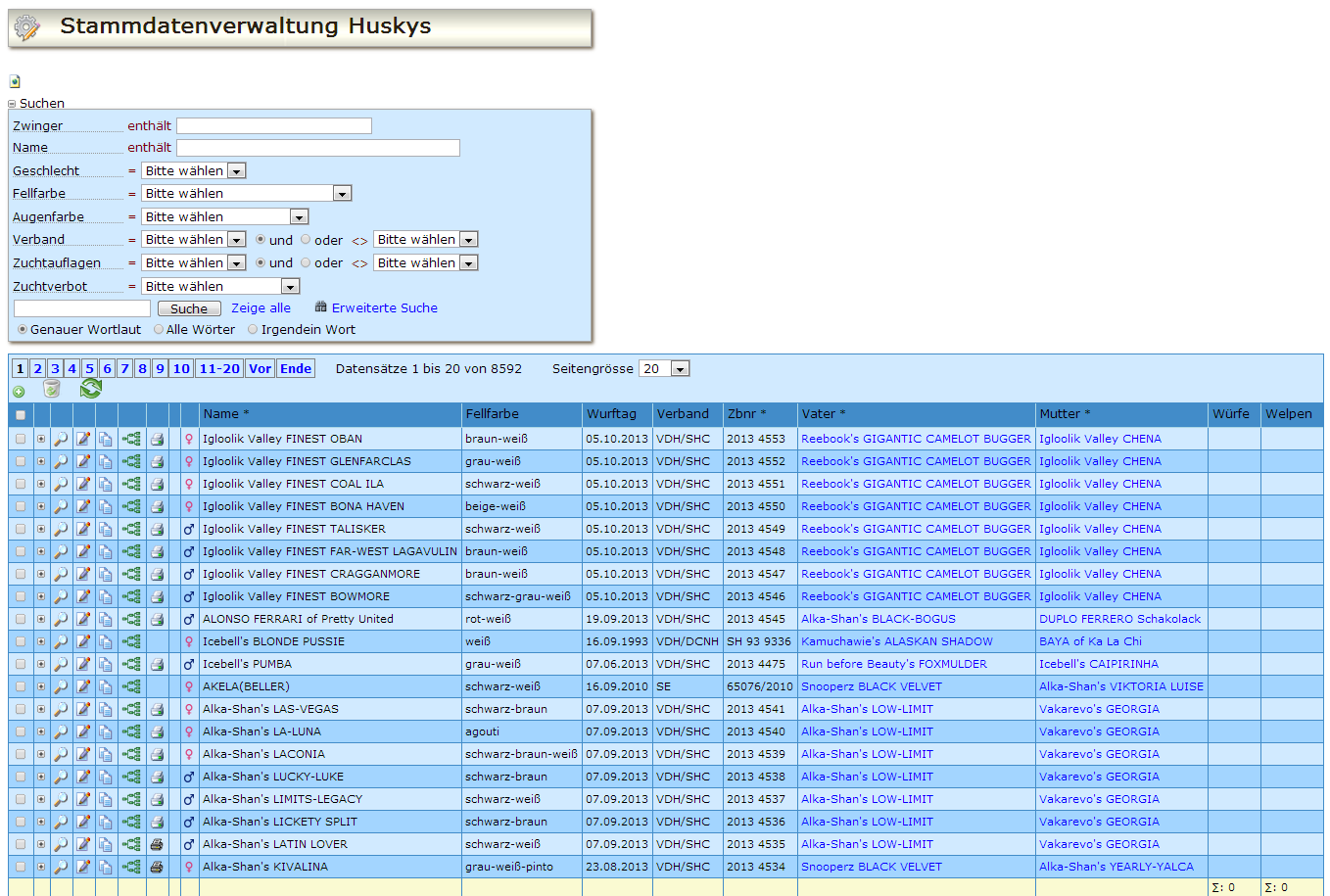Go to page 10 of the records
Viewport: 1330px width, 896px height.
coord(181,368)
